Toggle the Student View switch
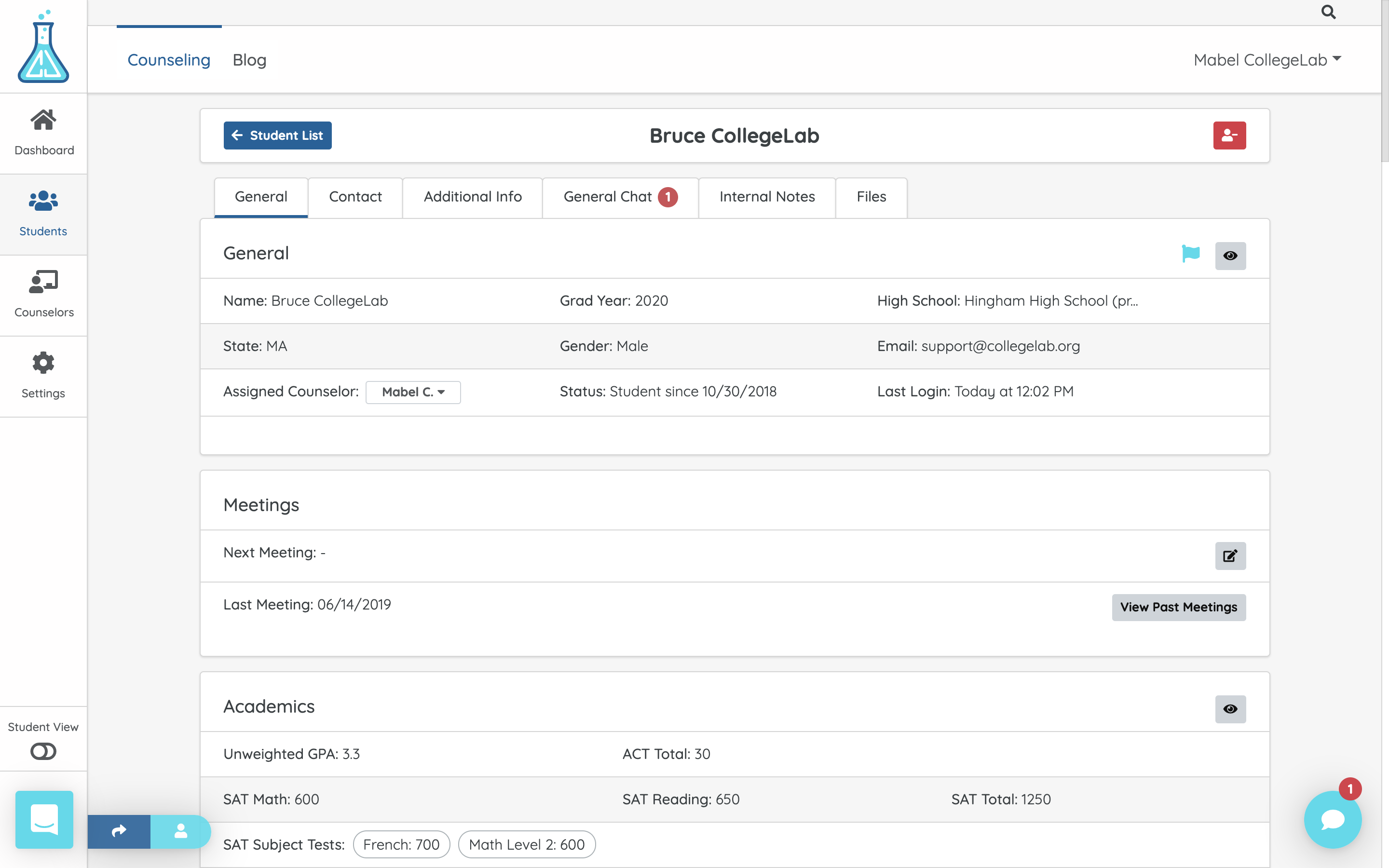The width and height of the screenshot is (1389, 868). [43, 751]
